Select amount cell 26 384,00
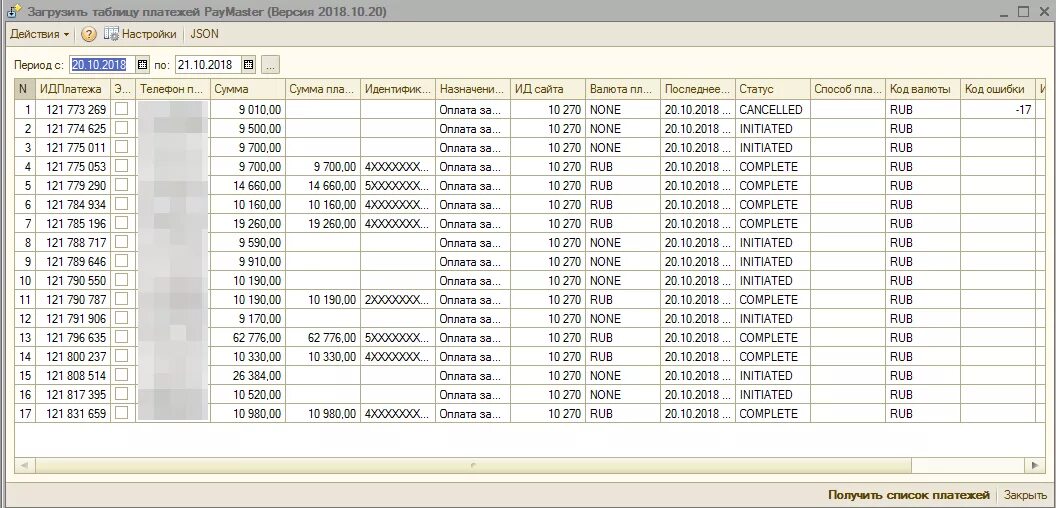1056x508 pixels. coord(248,375)
